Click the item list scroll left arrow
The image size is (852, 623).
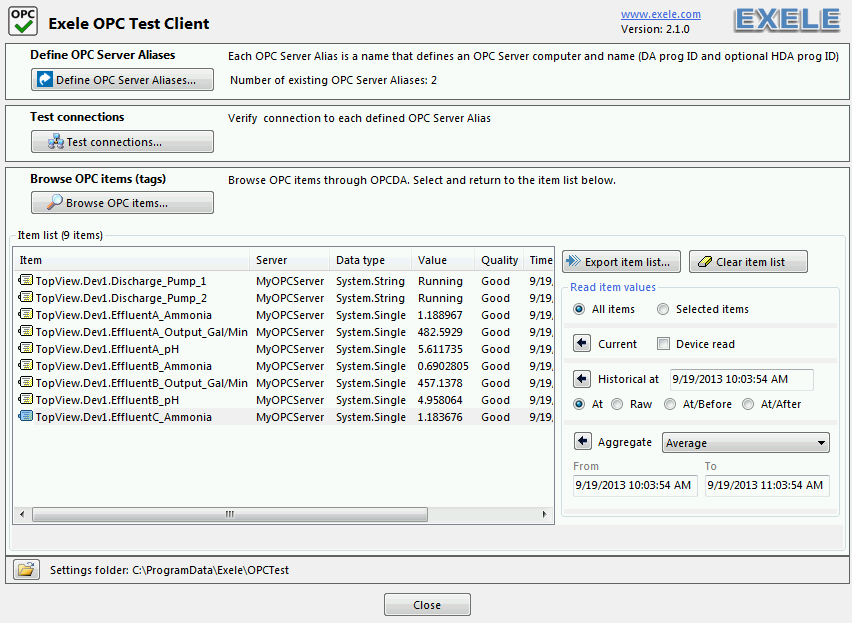tap(22, 514)
